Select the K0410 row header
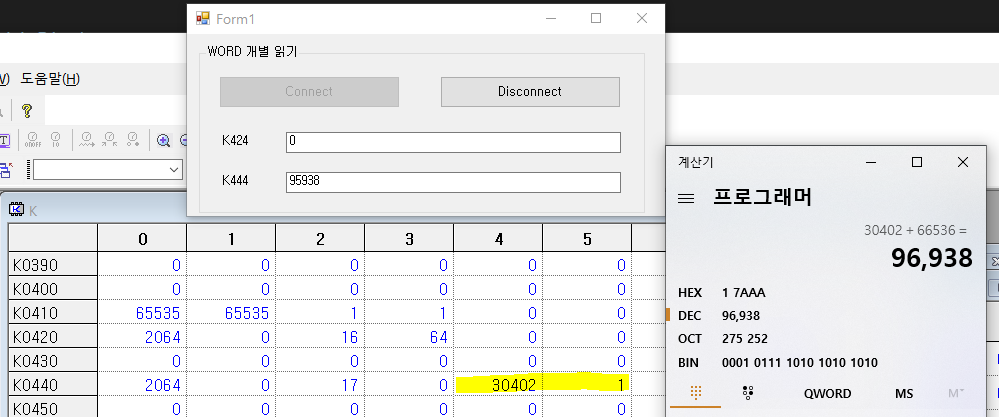Screen dimensions: 999x417 [x=53, y=313]
